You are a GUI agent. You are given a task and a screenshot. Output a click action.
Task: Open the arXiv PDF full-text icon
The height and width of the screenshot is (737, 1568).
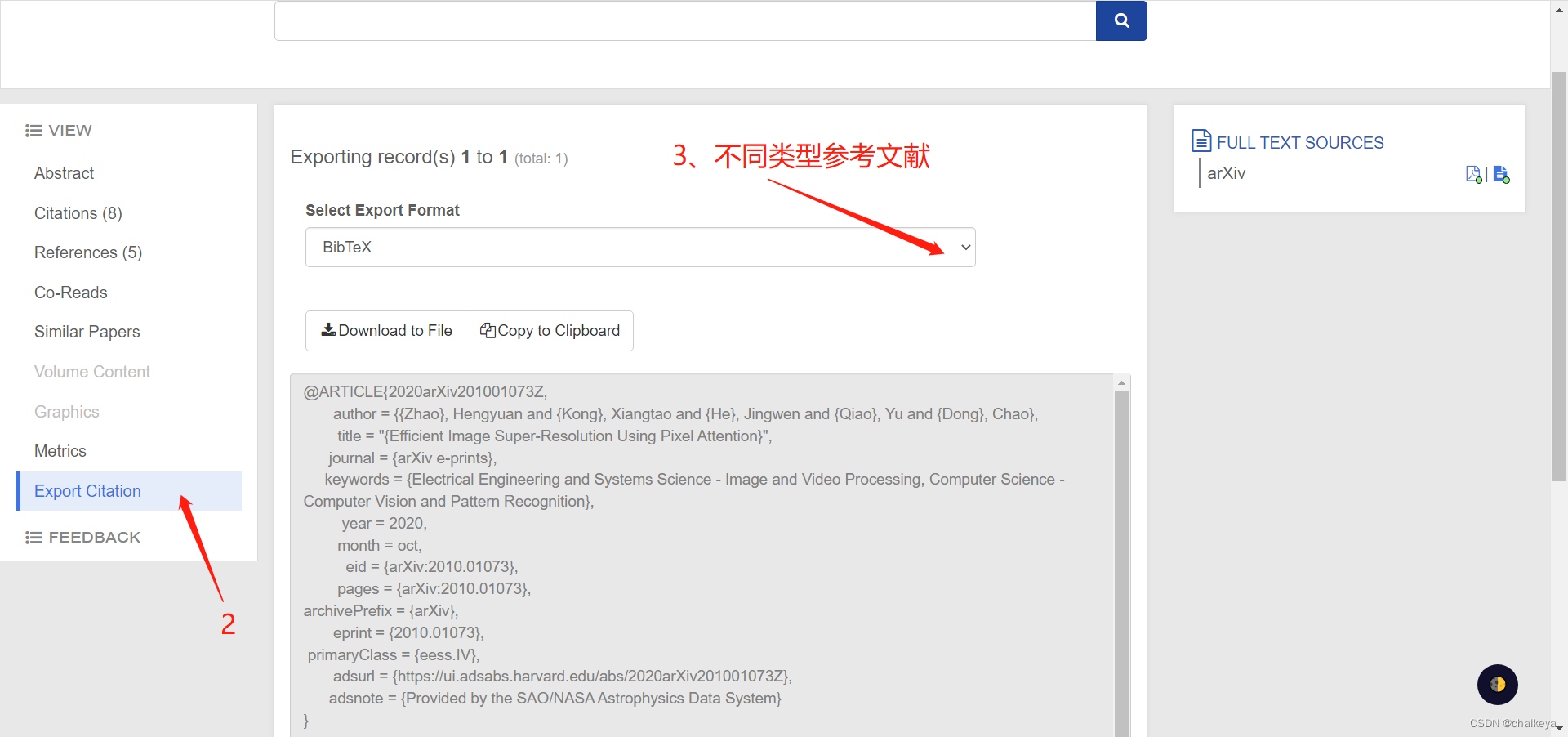(x=1473, y=174)
